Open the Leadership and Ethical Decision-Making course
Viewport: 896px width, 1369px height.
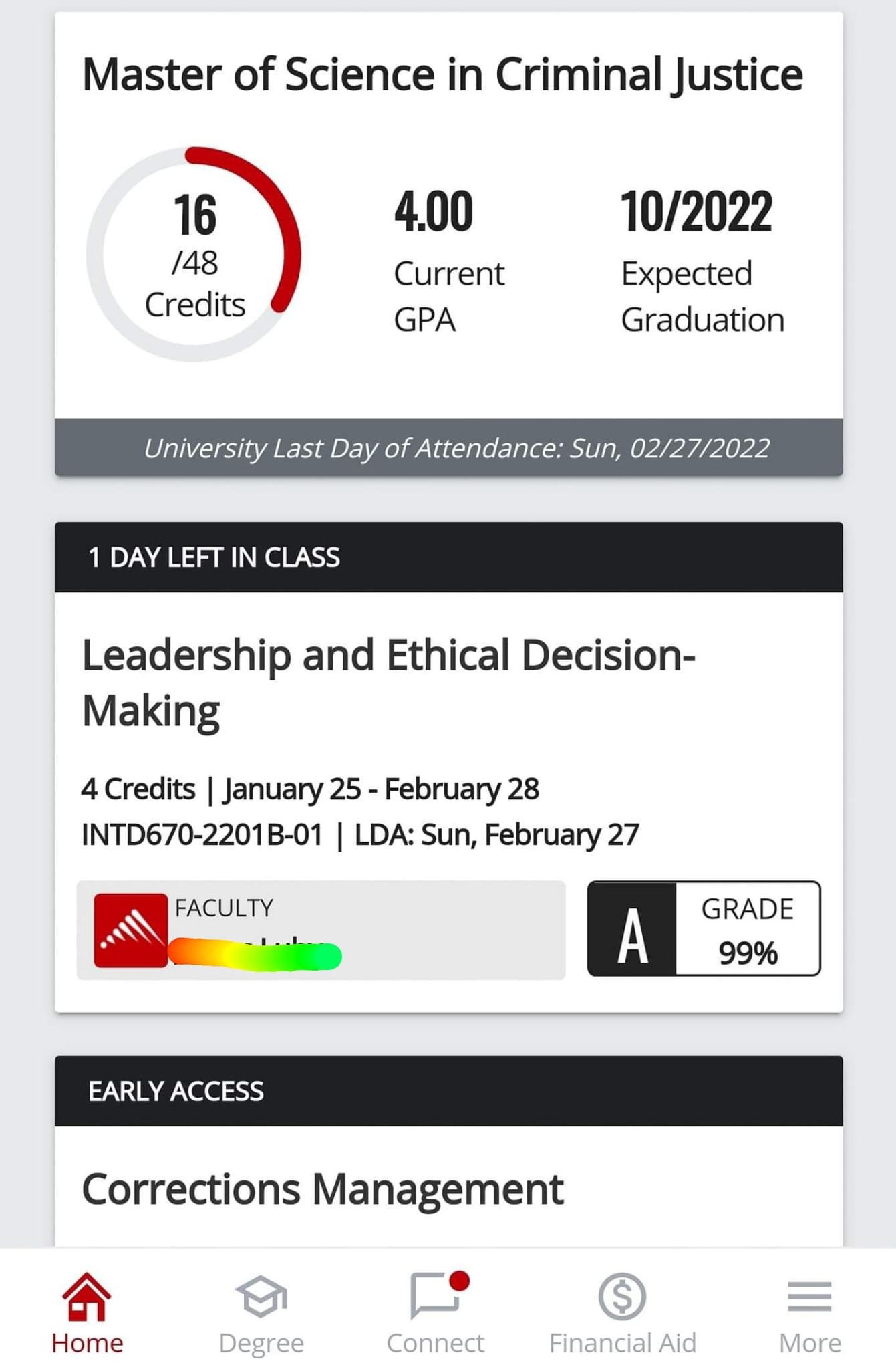click(x=388, y=682)
